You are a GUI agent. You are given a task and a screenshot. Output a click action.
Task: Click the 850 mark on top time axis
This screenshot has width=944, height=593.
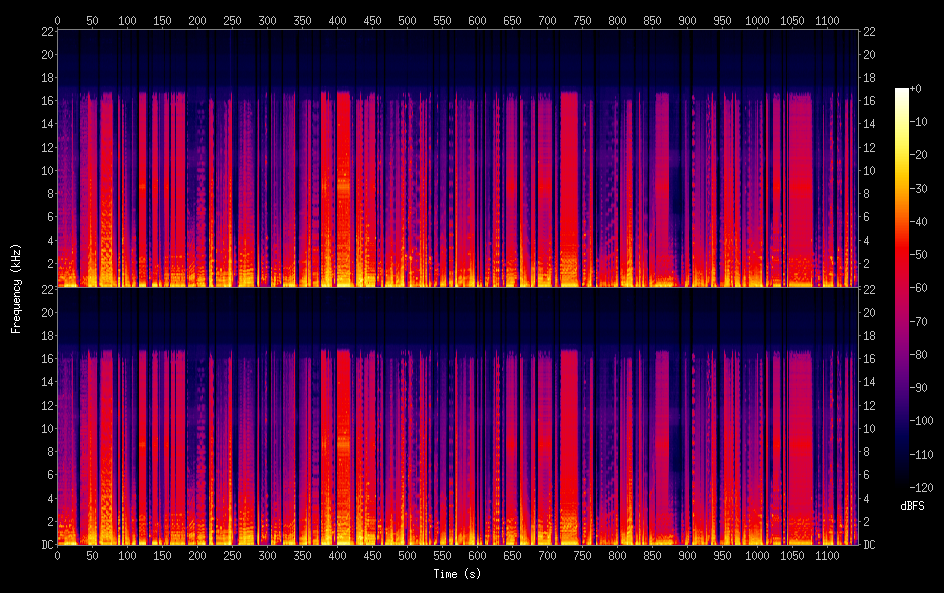tap(652, 20)
